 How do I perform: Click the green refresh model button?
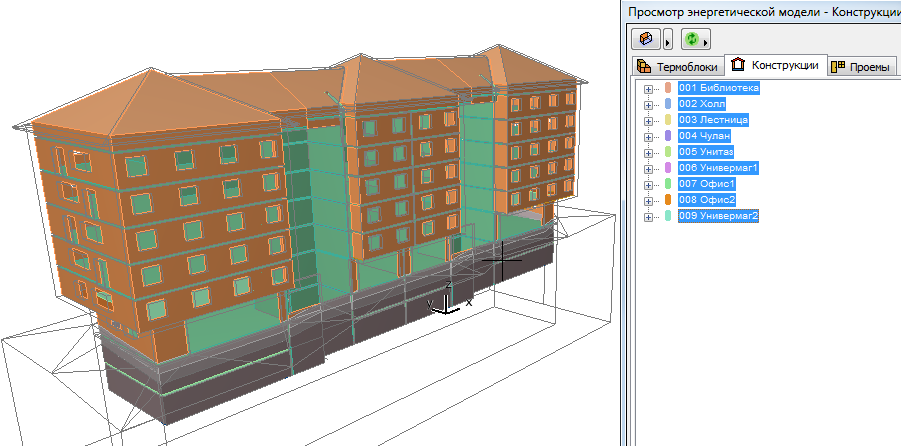(x=692, y=39)
